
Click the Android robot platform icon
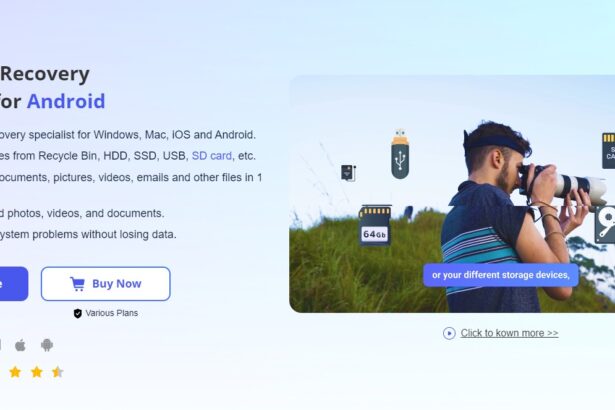click(47, 345)
